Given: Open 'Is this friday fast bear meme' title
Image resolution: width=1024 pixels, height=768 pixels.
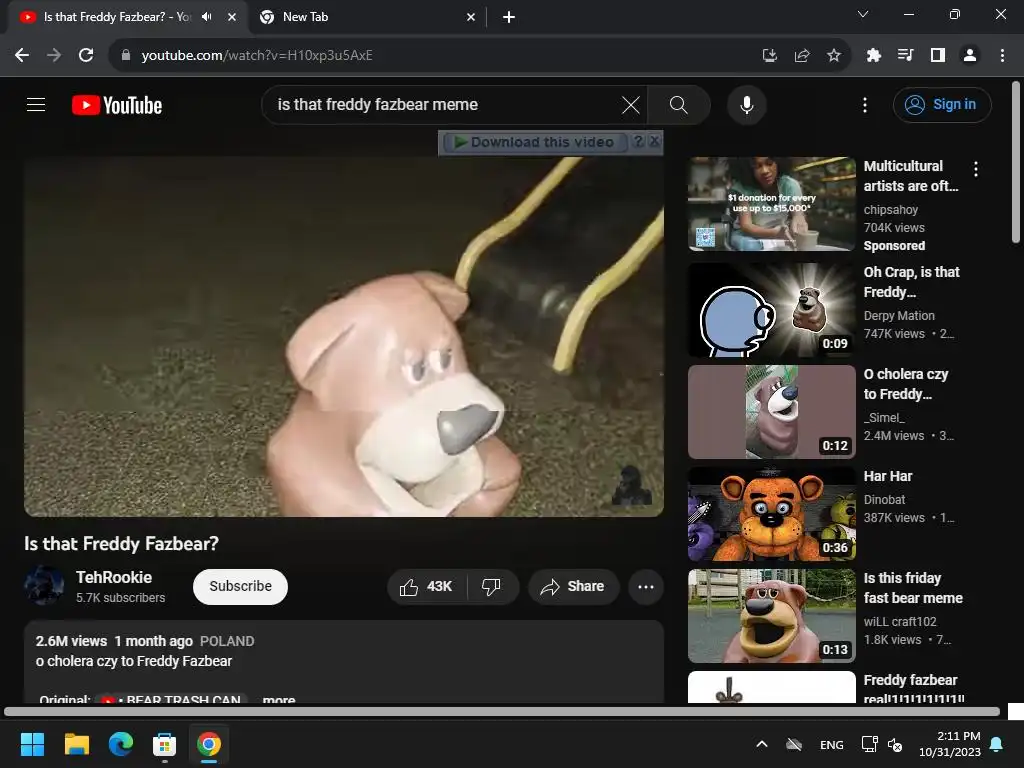Looking at the screenshot, I should pos(913,588).
